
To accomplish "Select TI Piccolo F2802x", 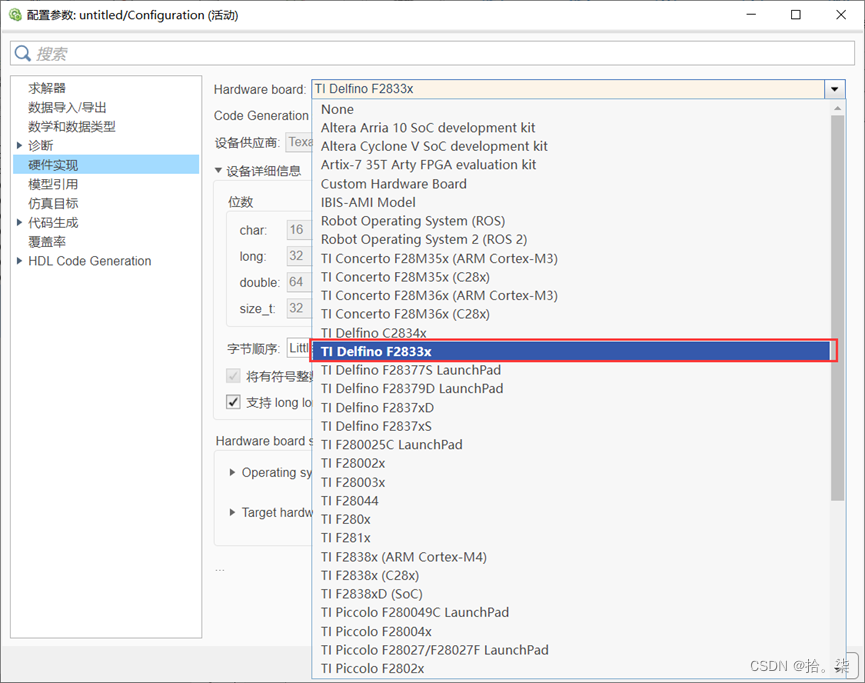I will point(572,668).
